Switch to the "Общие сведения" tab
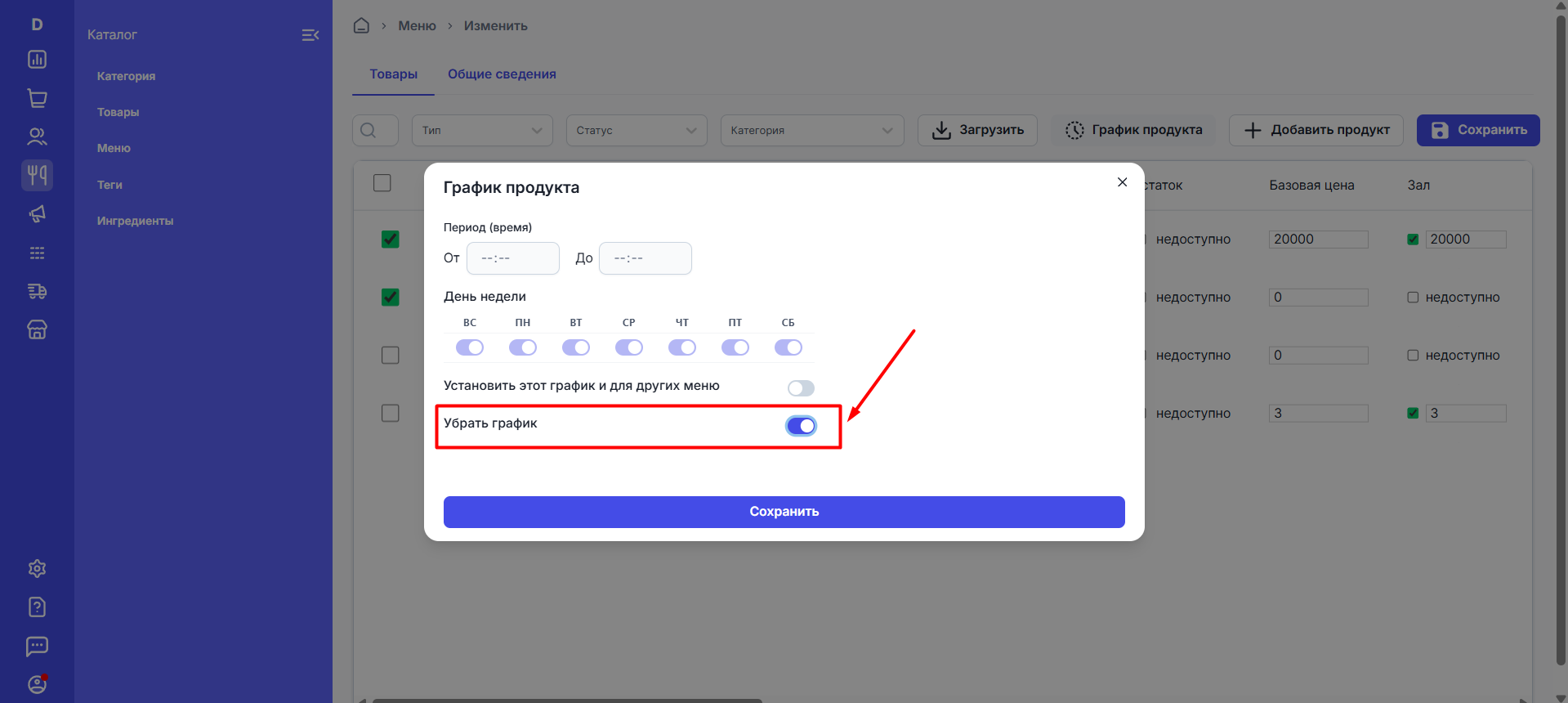1568x703 pixels. coord(502,74)
